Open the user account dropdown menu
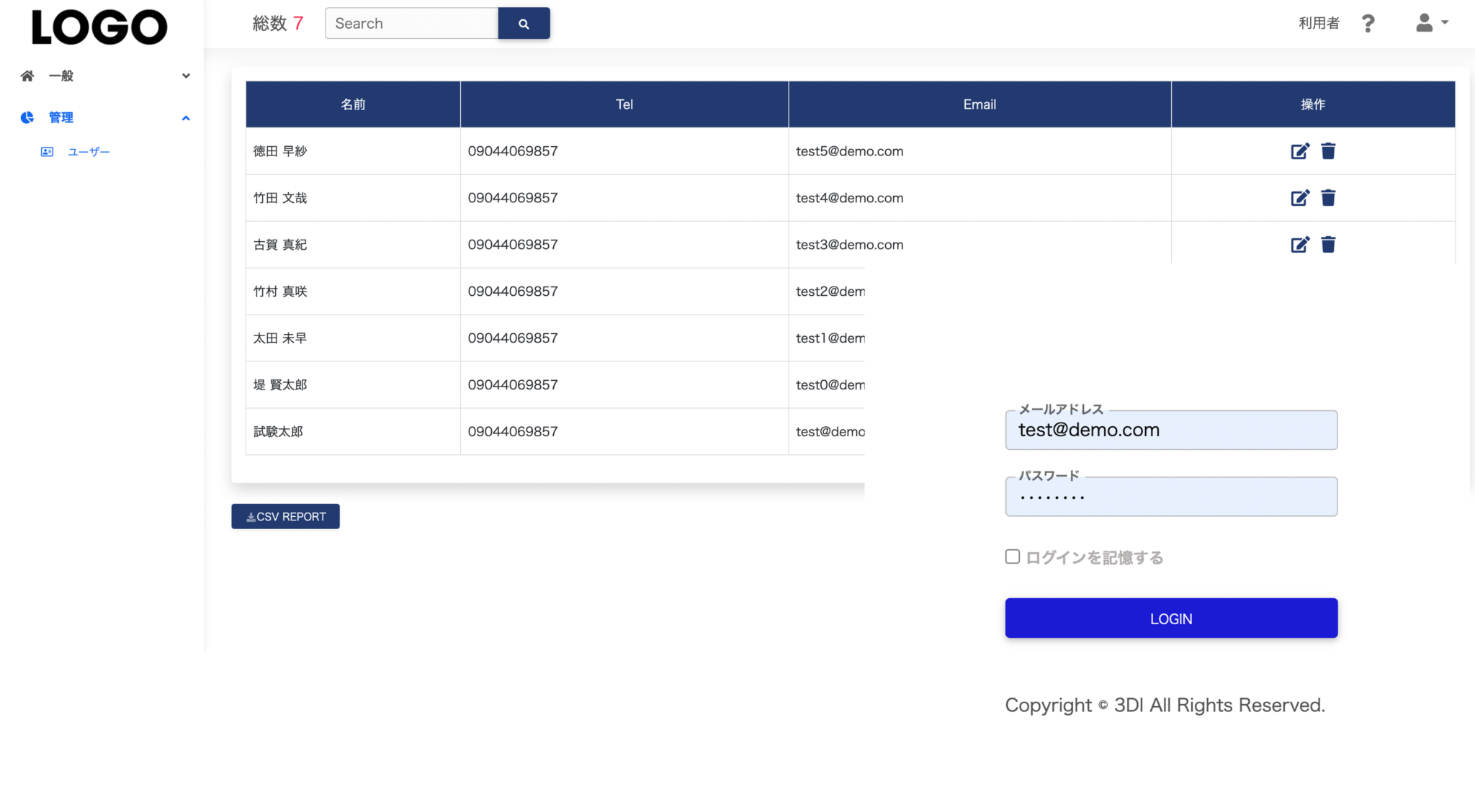This screenshot has height=812, width=1475. 1431,23
